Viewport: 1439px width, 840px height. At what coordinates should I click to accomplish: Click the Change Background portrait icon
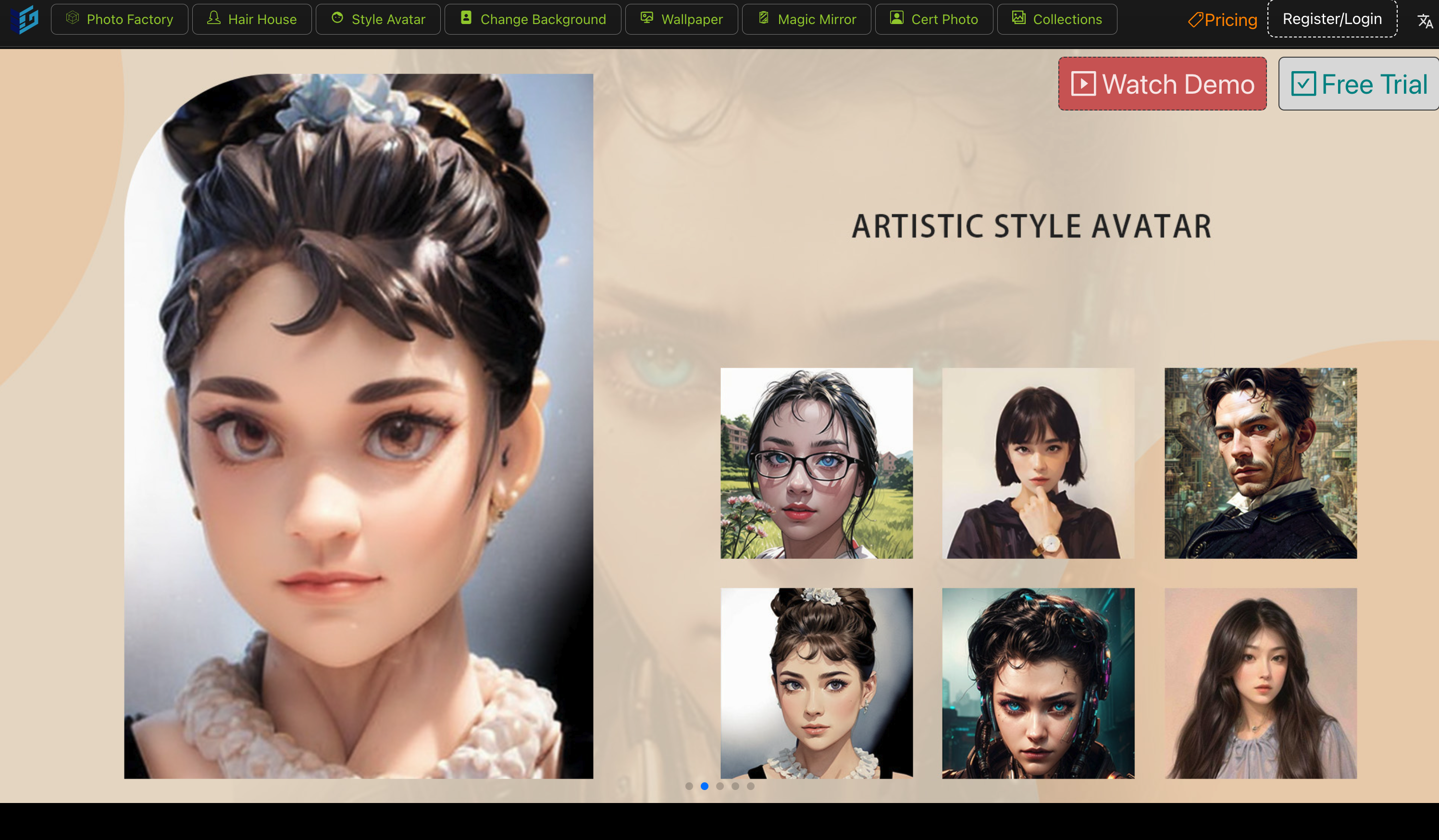pyautogui.click(x=466, y=18)
